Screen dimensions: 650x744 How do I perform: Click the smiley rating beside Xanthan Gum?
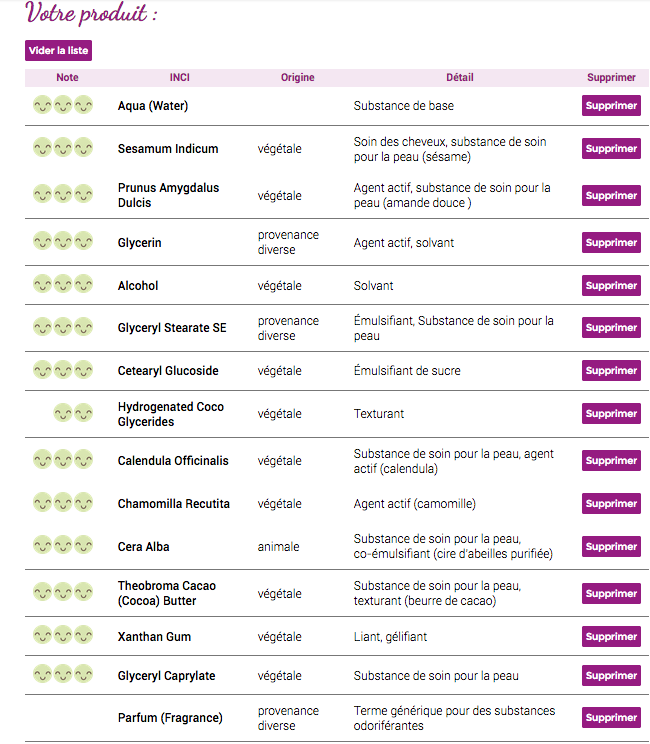coord(63,635)
